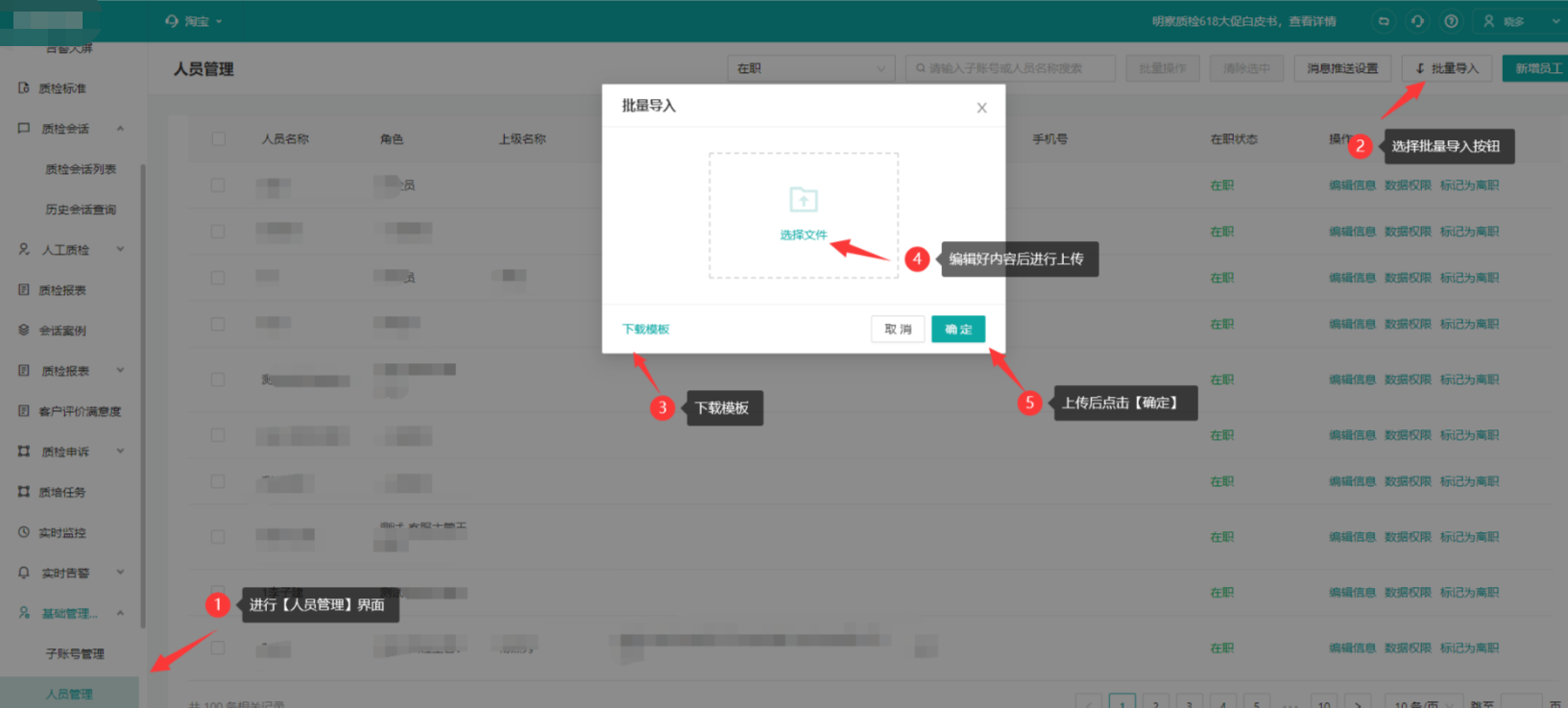Open the 明察质检618大促白皮书 announcement link
The height and width of the screenshot is (708, 1568).
tap(1243, 20)
